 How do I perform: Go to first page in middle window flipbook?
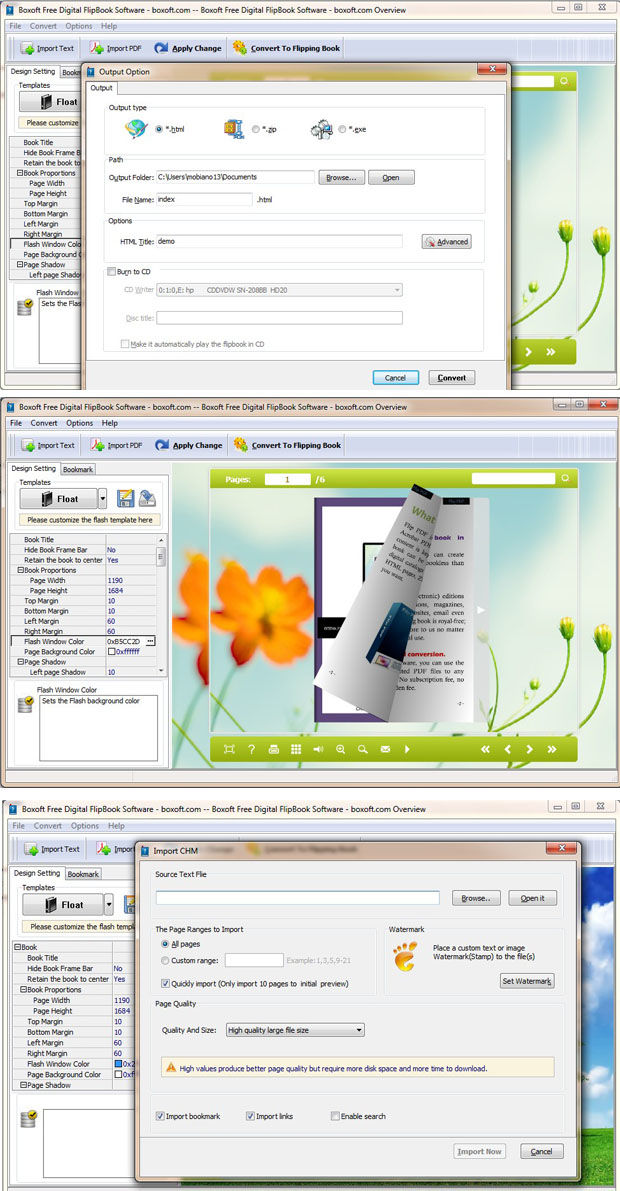[485, 749]
